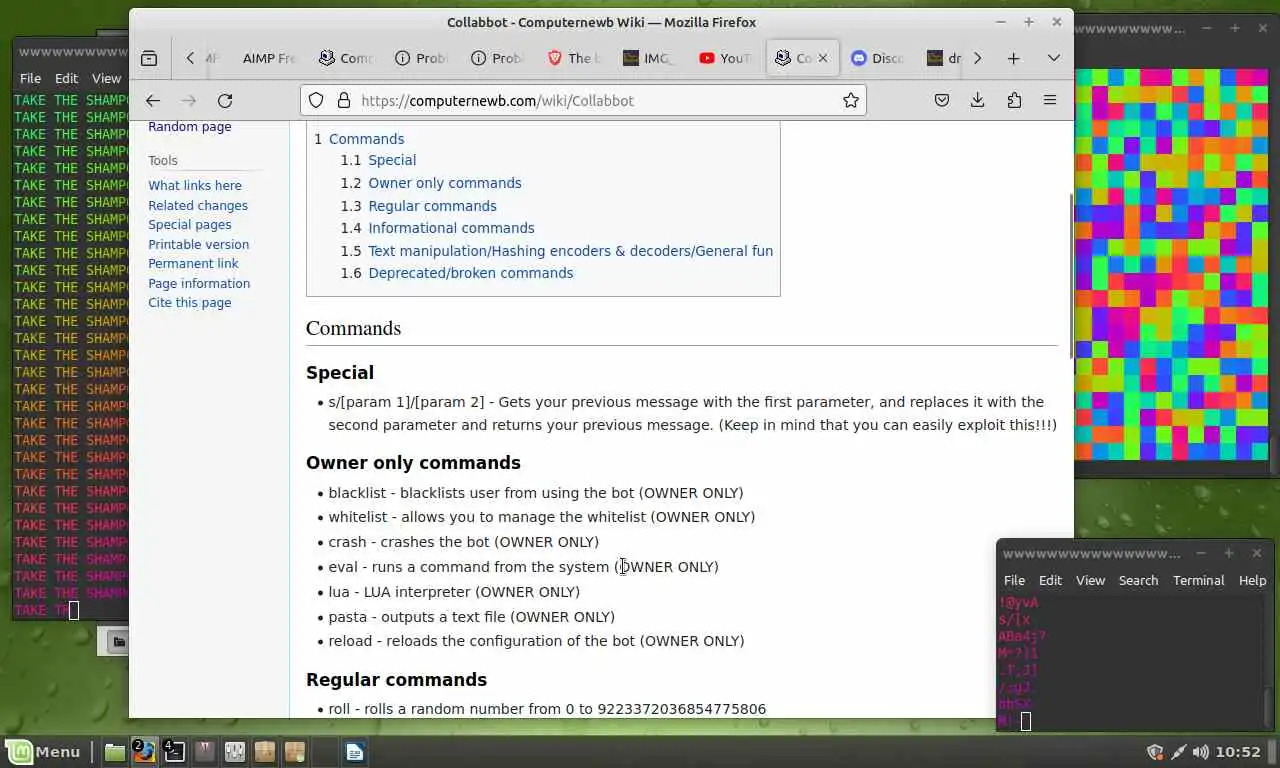Click the tracking protection shield icon
The height and width of the screenshot is (768, 1280).
pyautogui.click(x=316, y=100)
